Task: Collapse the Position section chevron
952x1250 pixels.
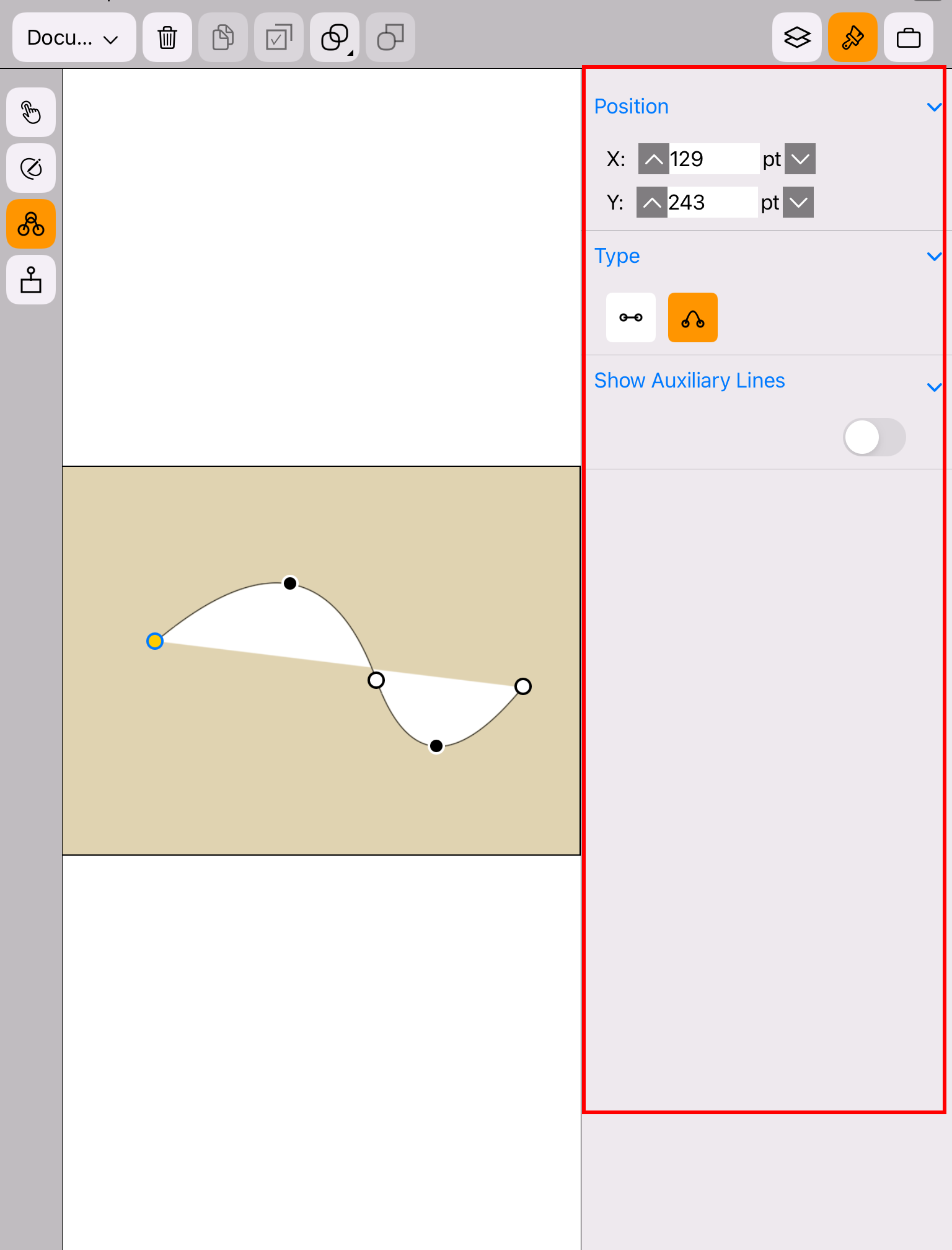Action: tap(934, 107)
